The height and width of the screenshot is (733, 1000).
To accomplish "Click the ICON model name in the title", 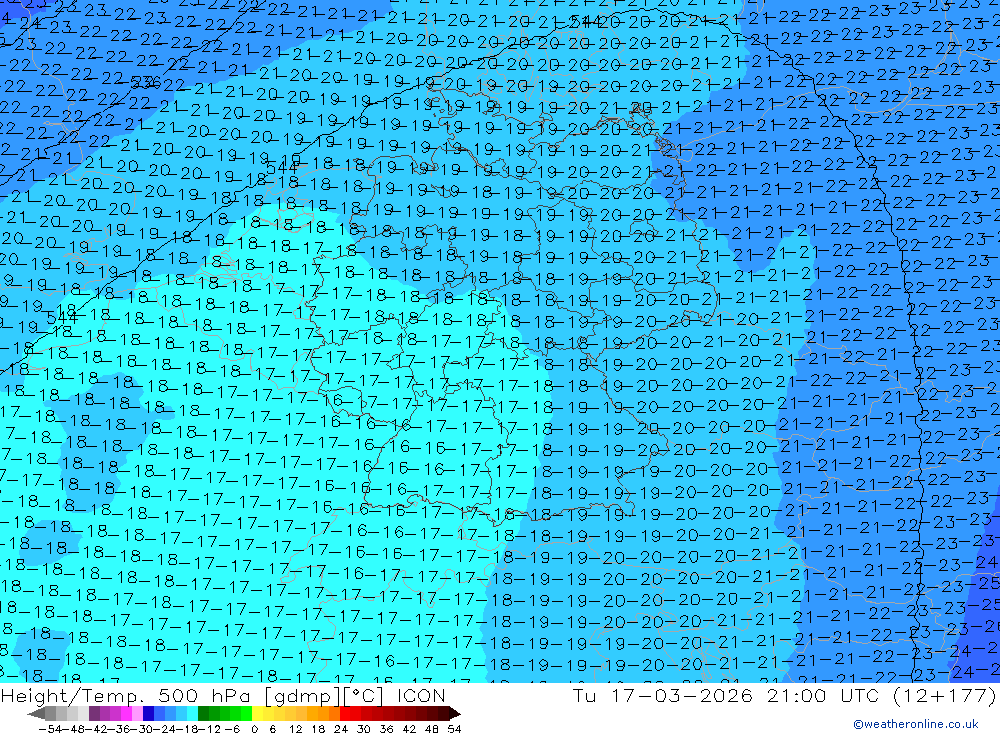I will [421, 695].
